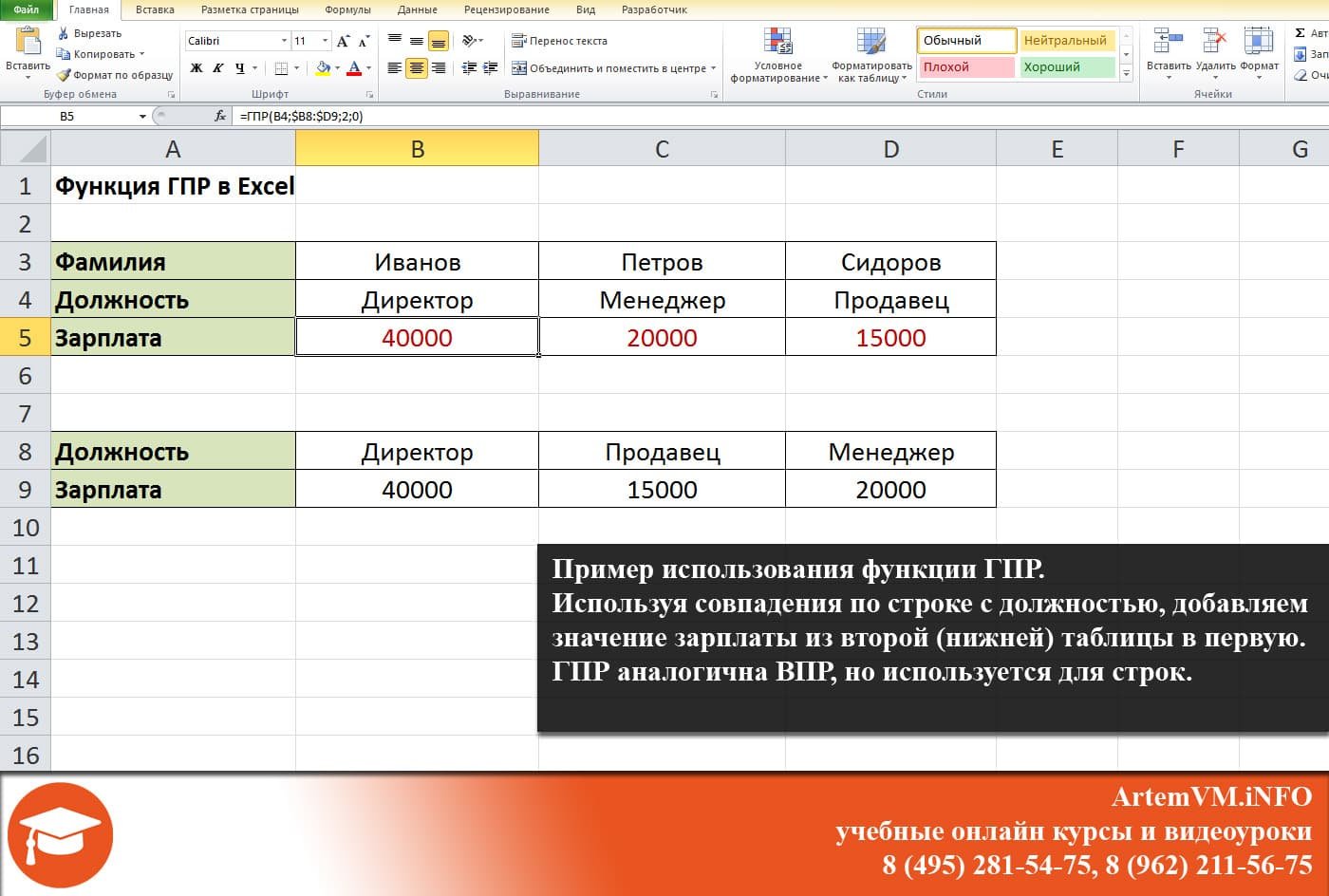
Task: Select cell with 20000 under Петров
Action: 662,337
